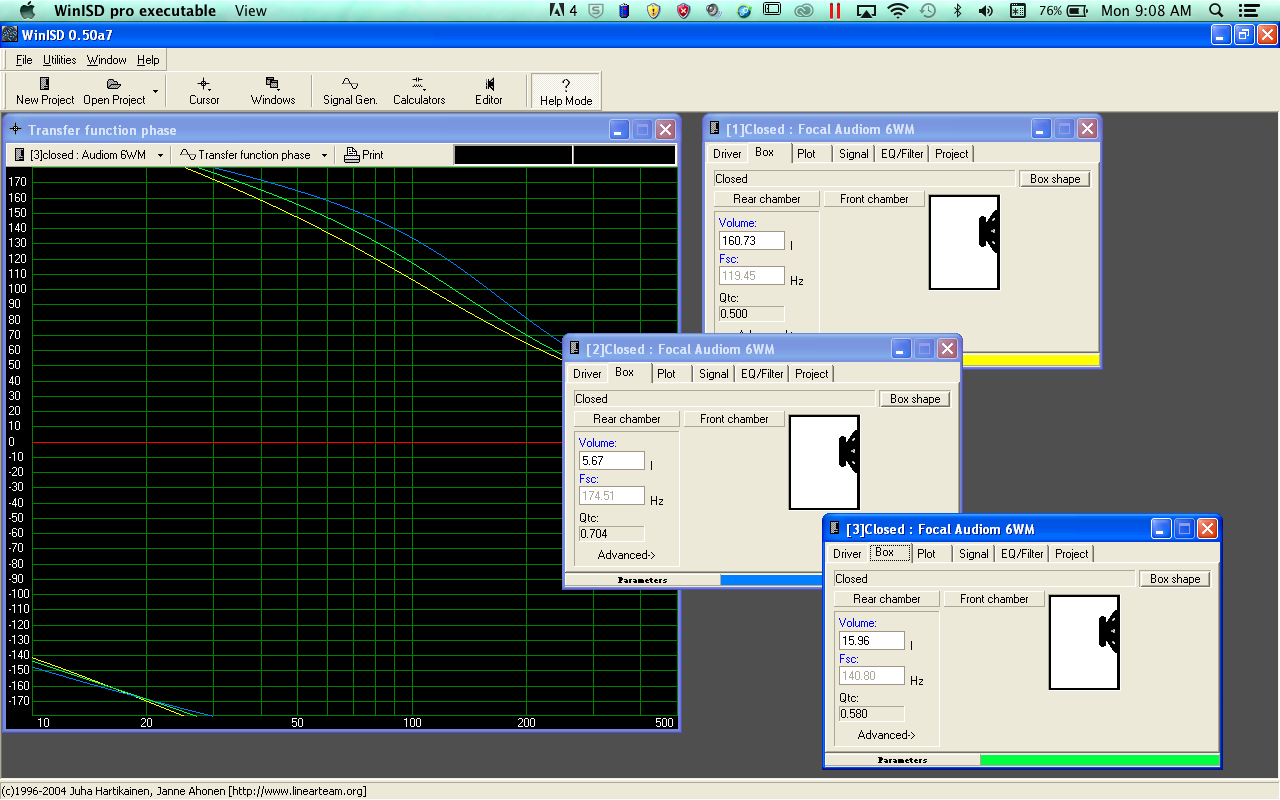This screenshot has height=800, width=1280.
Task: Click the New Project toolbar icon
Action: point(45,91)
